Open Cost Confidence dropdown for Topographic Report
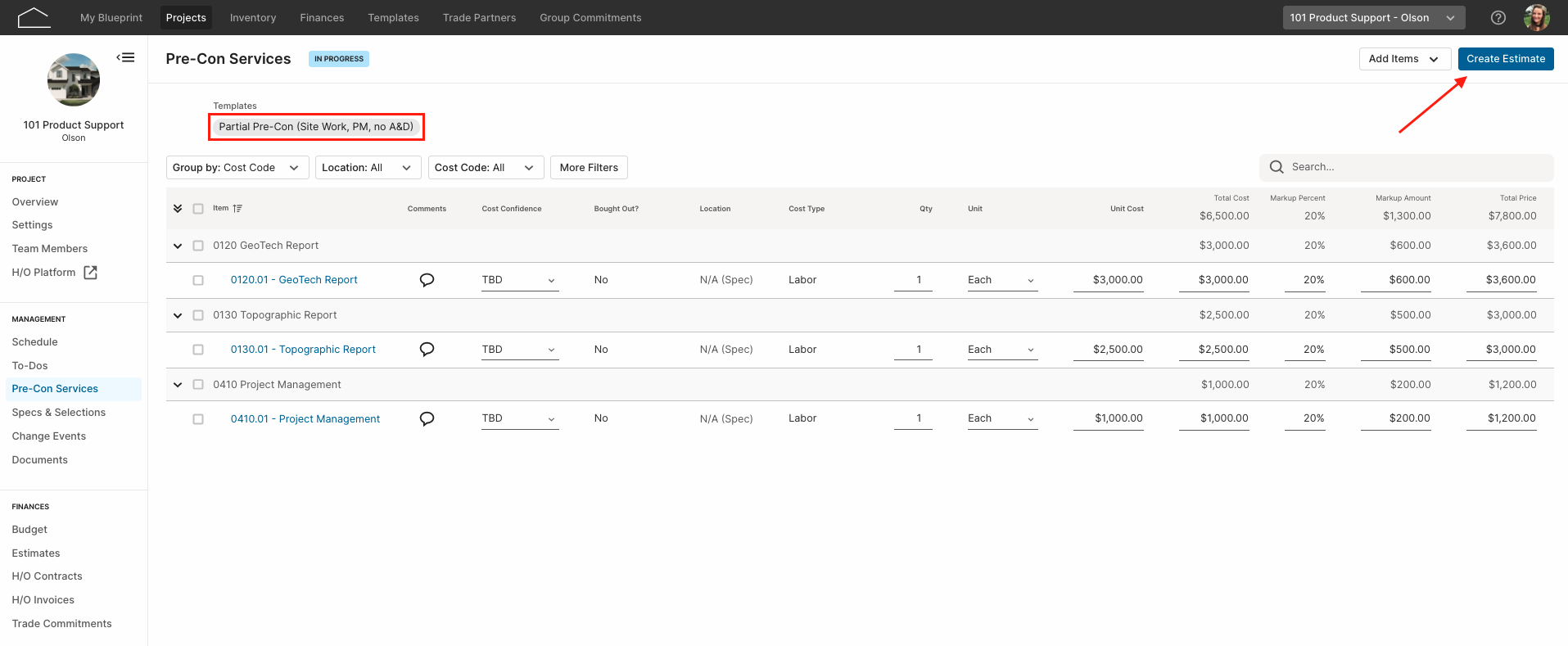 [520, 350]
